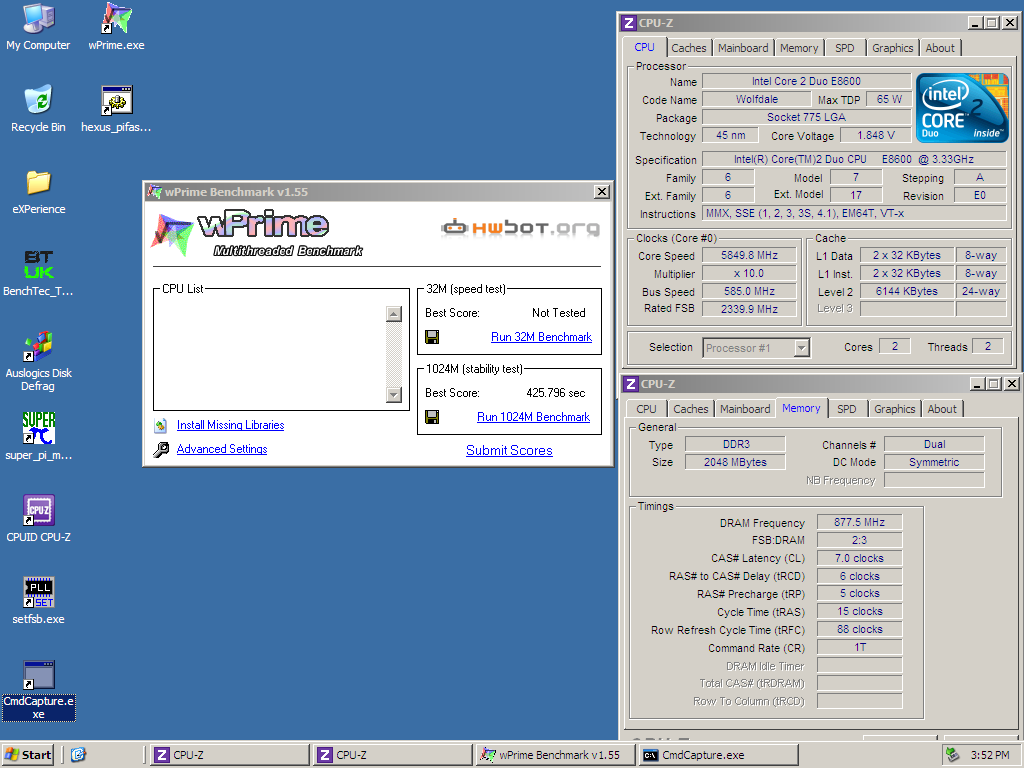This screenshot has height=768, width=1024.
Task: Open About tab in upper CPU-Z window
Action: point(940,48)
